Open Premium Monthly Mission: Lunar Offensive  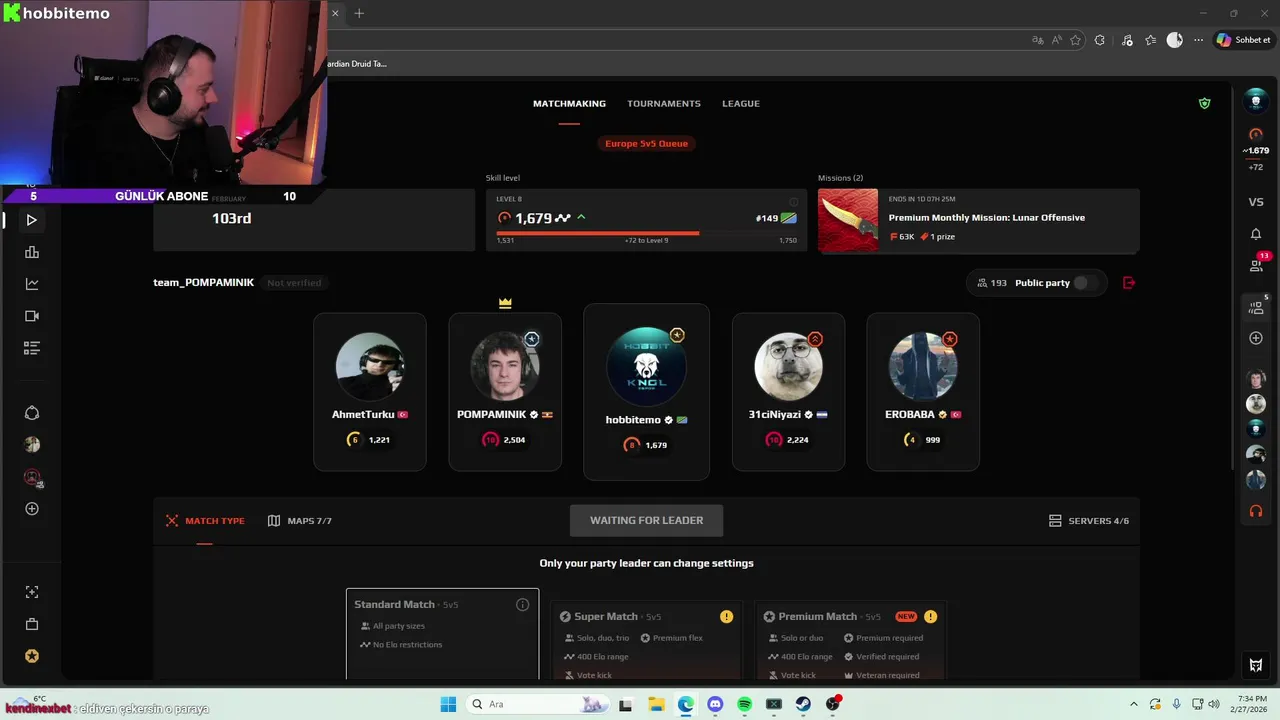click(x=979, y=221)
